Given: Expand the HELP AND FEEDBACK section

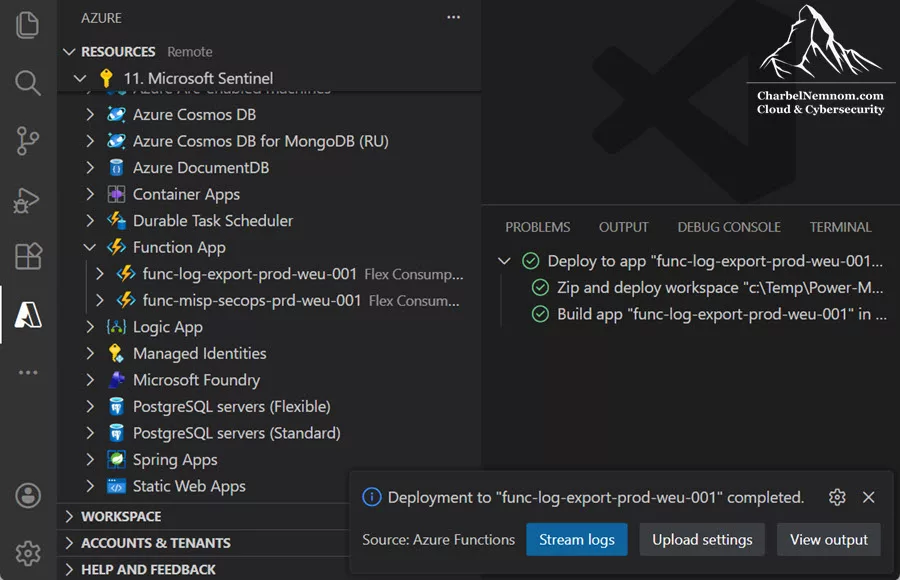Looking at the screenshot, I should (69, 569).
